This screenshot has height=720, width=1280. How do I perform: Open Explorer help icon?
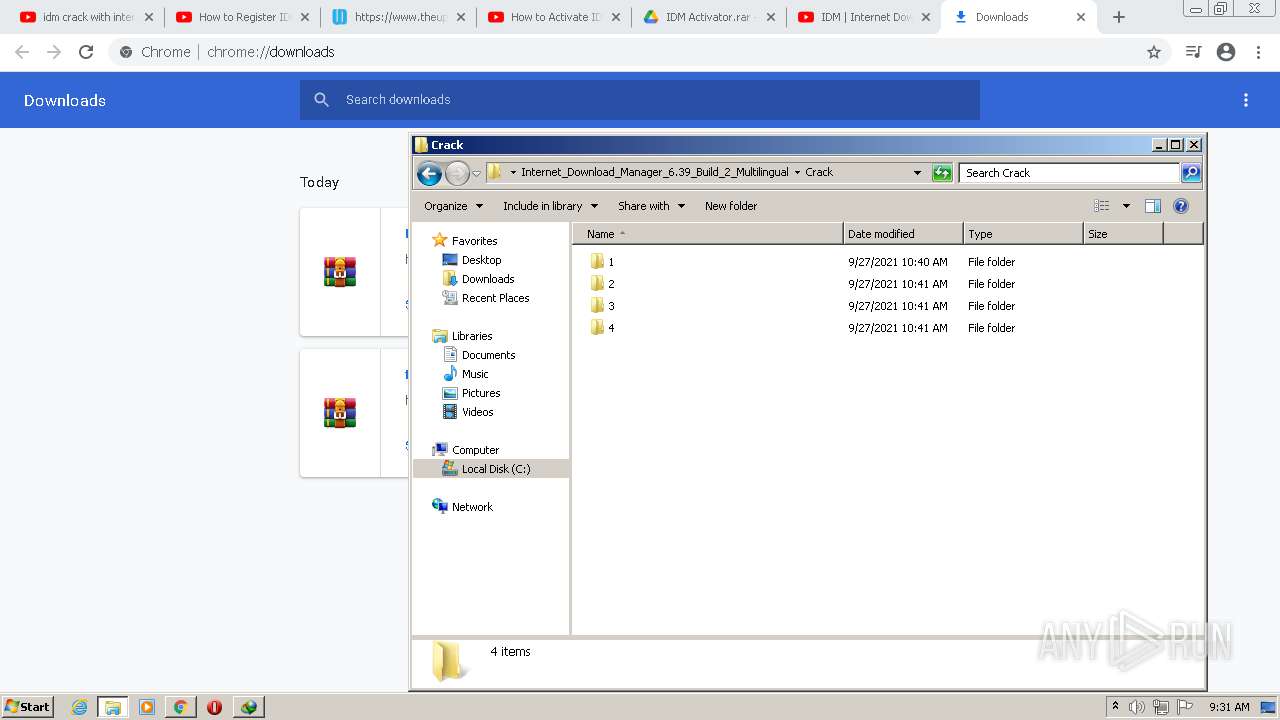point(1181,206)
